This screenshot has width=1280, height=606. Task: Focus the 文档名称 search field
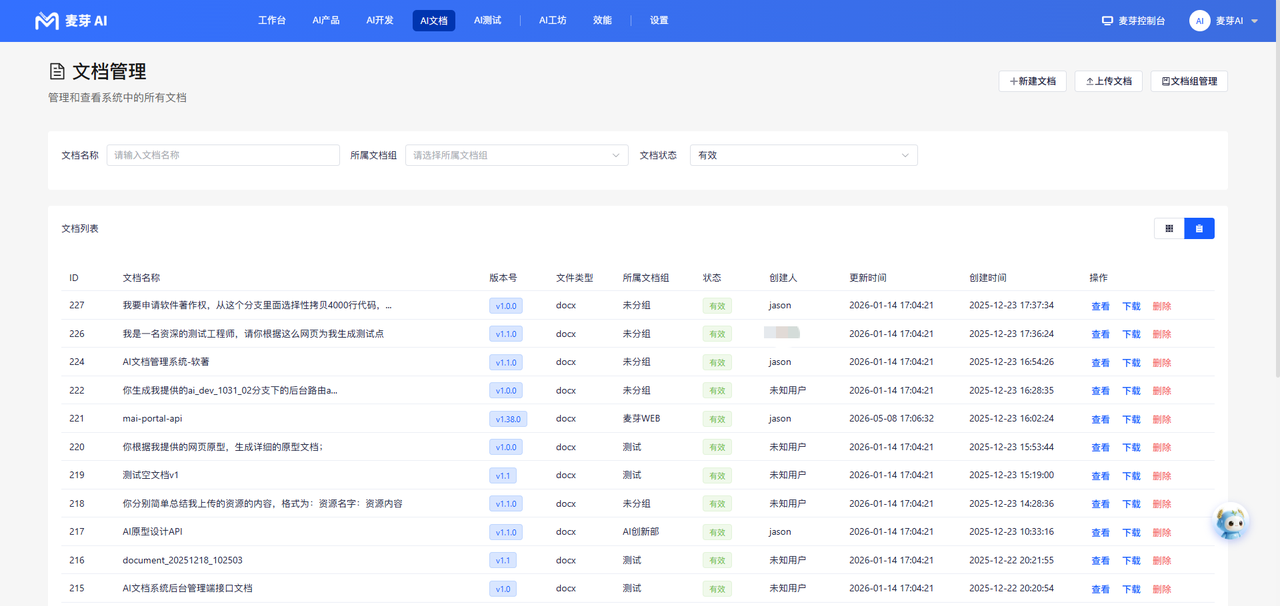[223, 155]
